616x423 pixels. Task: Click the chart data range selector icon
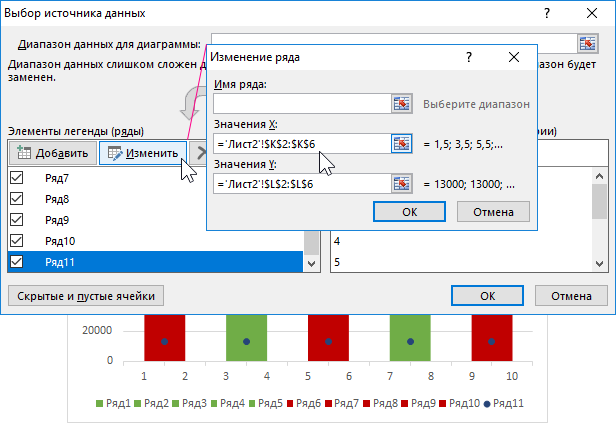(x=587, y=43)
